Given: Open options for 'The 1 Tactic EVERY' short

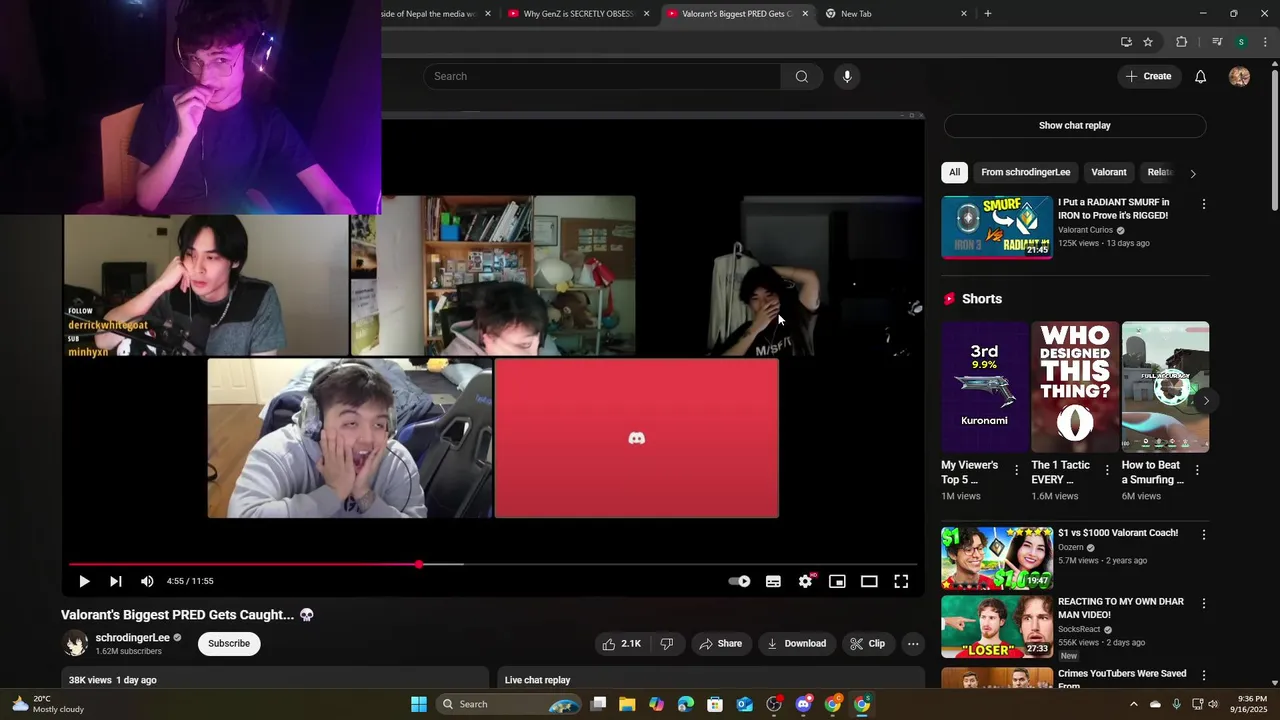Looking at the screenshot, I should (x=1107, y=469).
